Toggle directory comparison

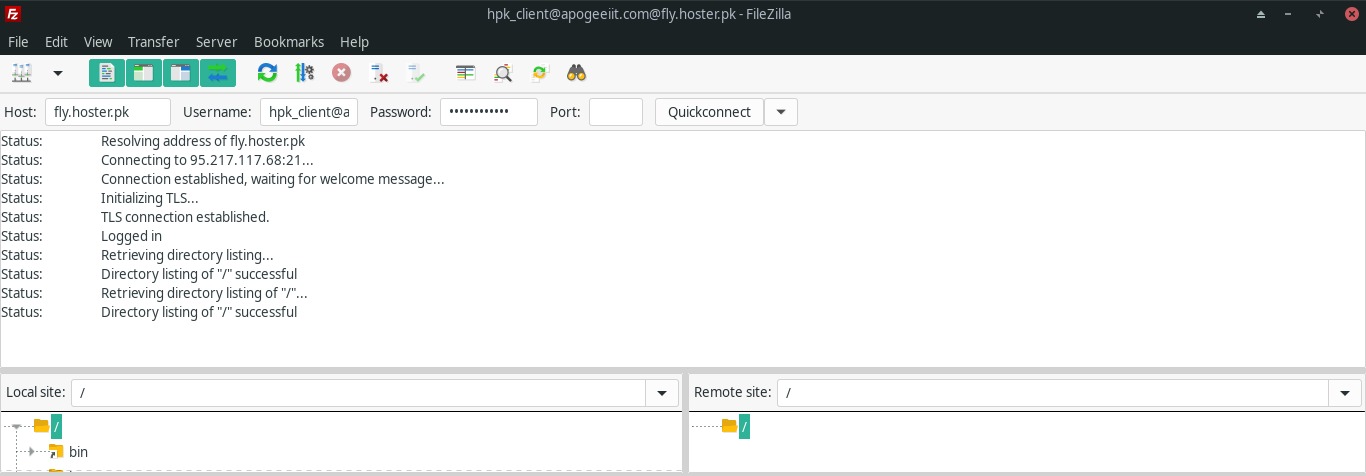point(503,73)
